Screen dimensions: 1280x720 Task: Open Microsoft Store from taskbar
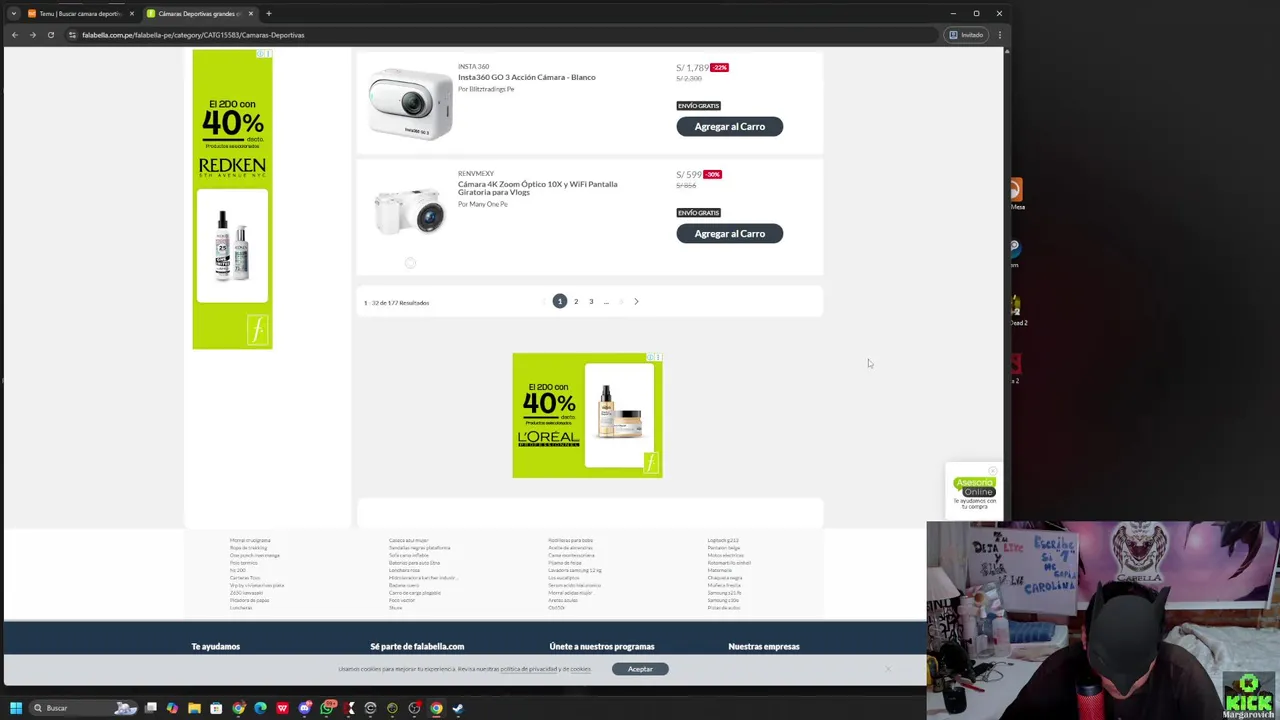[x=216, y=708]
